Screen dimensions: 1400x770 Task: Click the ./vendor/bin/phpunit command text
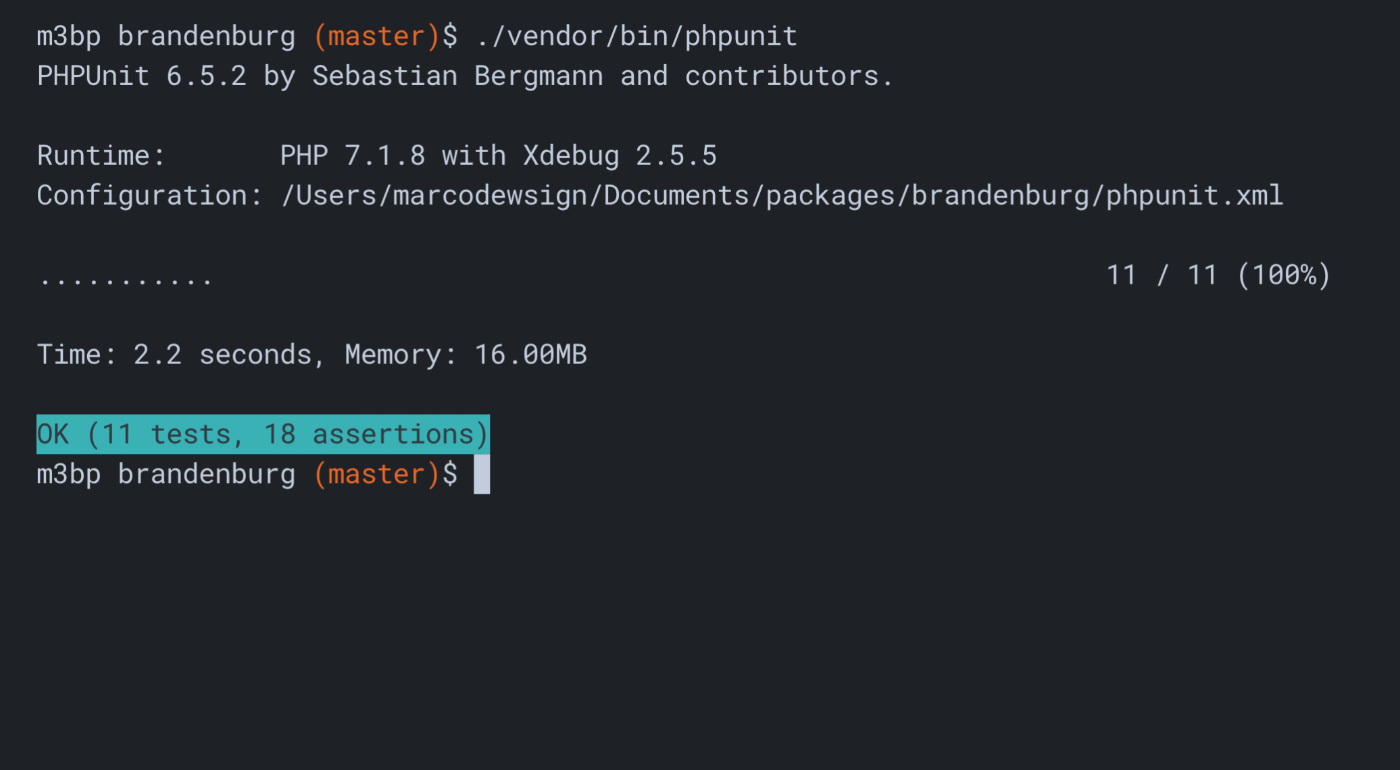[636, 37]
